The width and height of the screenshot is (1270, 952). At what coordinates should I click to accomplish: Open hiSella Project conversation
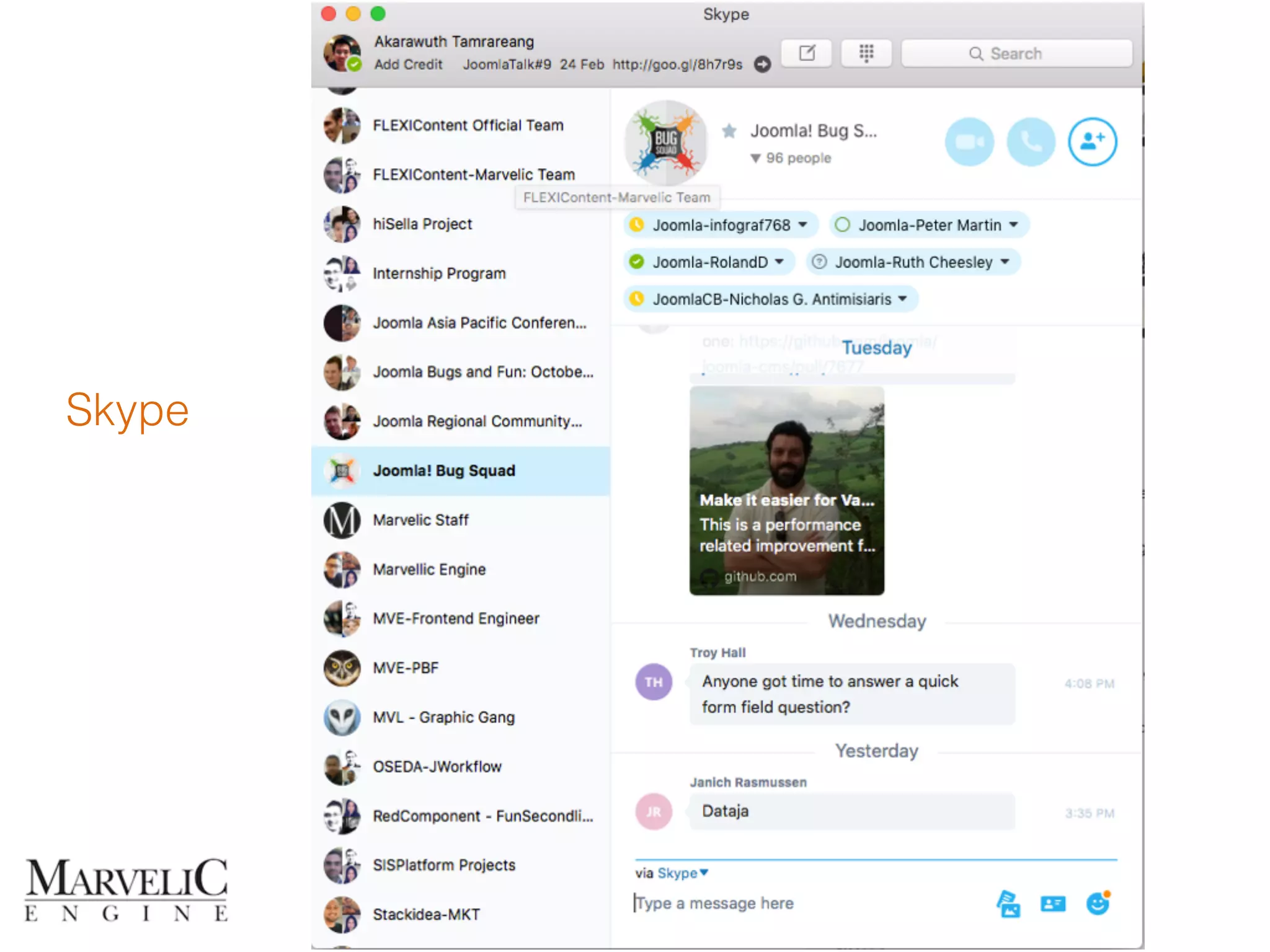461,224
